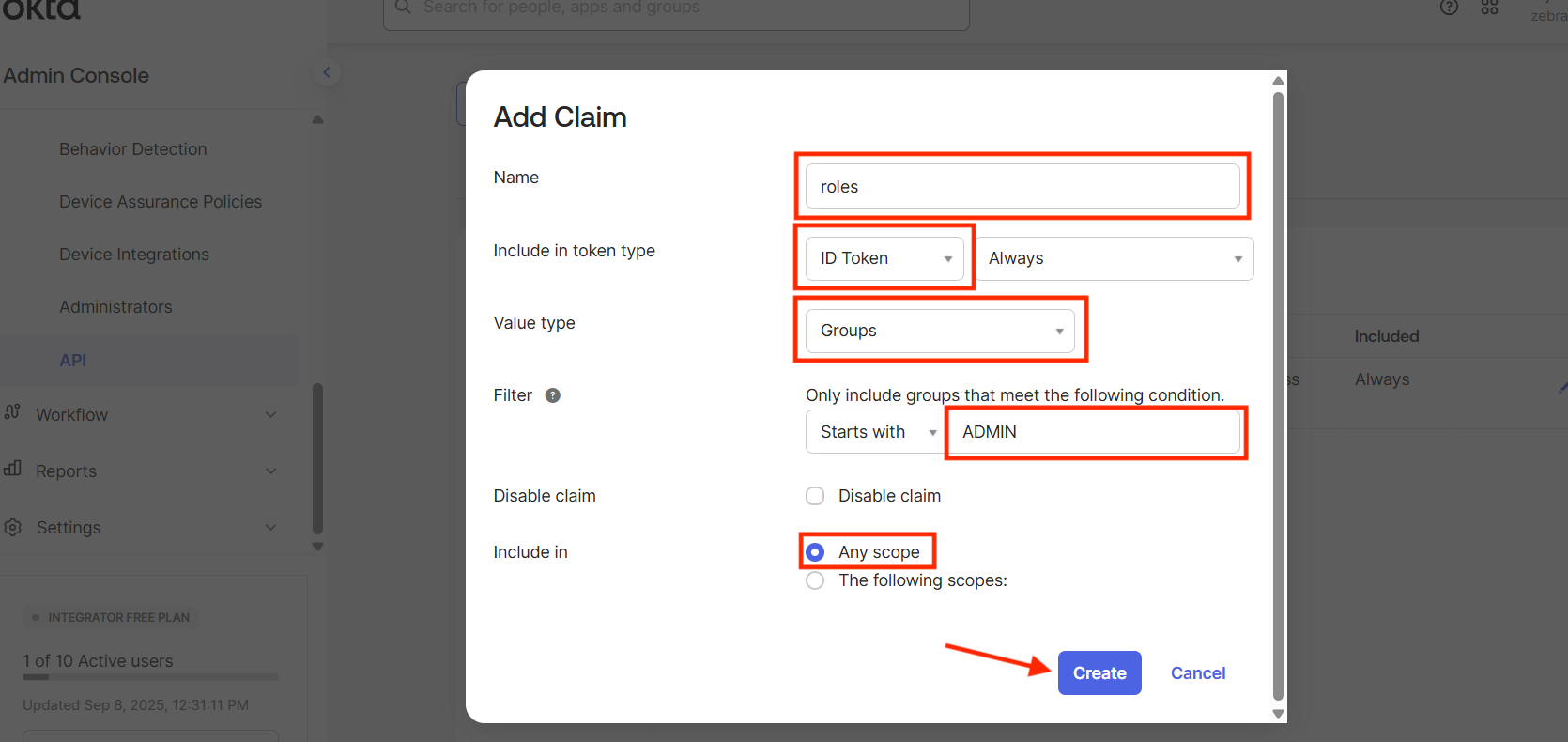Viewport: 1568px width, 742px height.
Task: Open the Value type Groups dropdown
Action: [x=940, y=331]
